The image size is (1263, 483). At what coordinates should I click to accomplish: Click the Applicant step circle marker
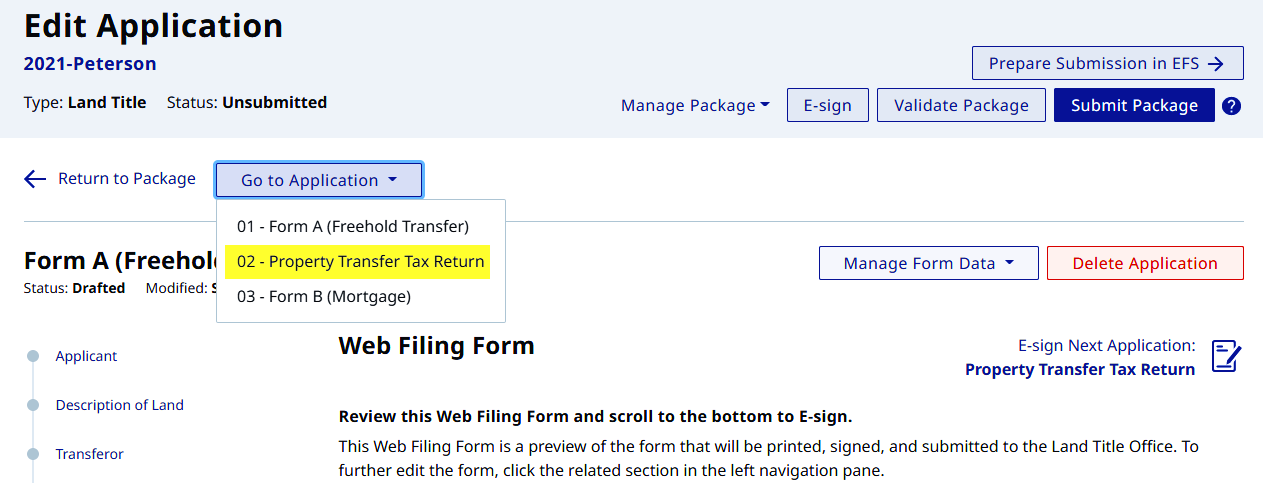click(33, 356)
